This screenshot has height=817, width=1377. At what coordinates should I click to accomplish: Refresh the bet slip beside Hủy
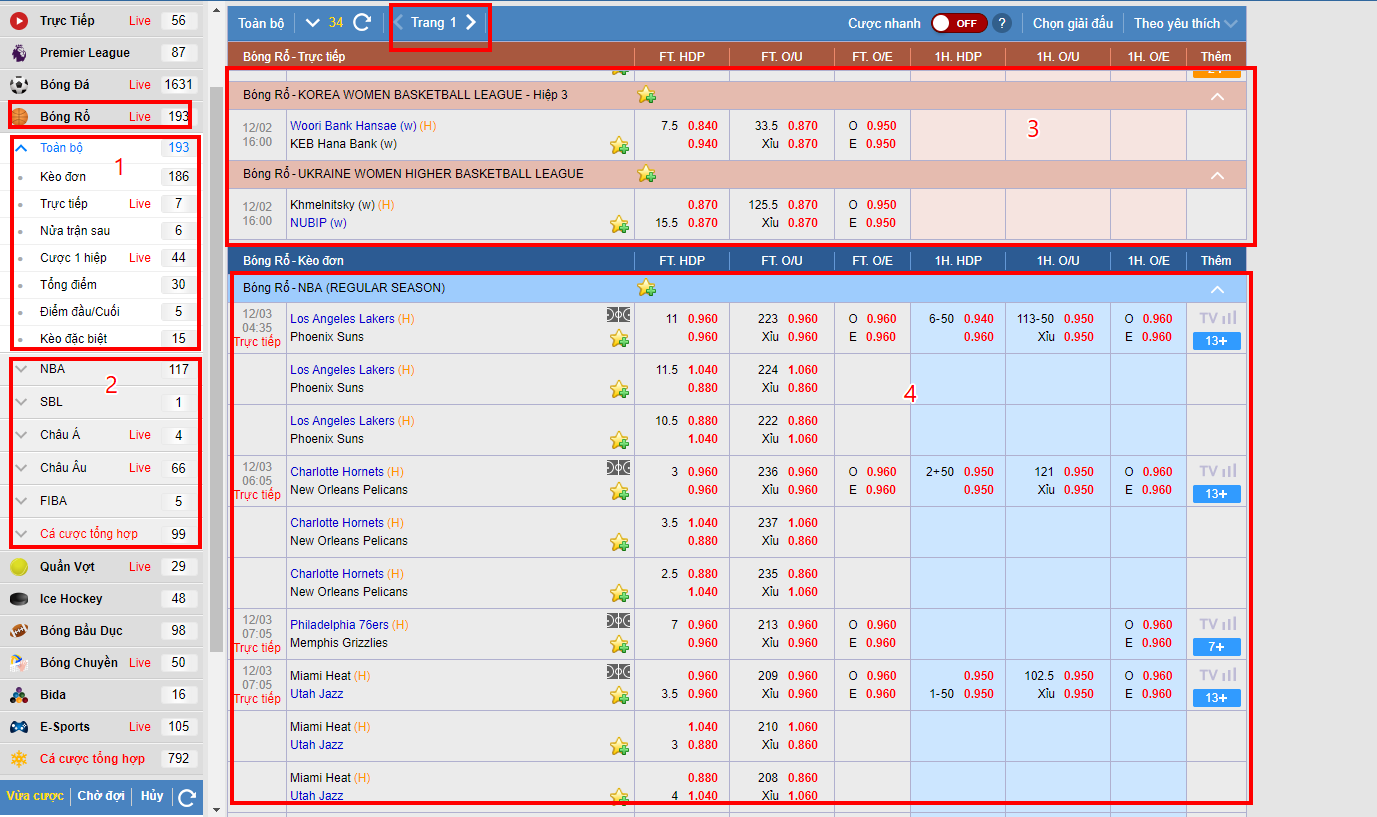click(x=187, y=797)
